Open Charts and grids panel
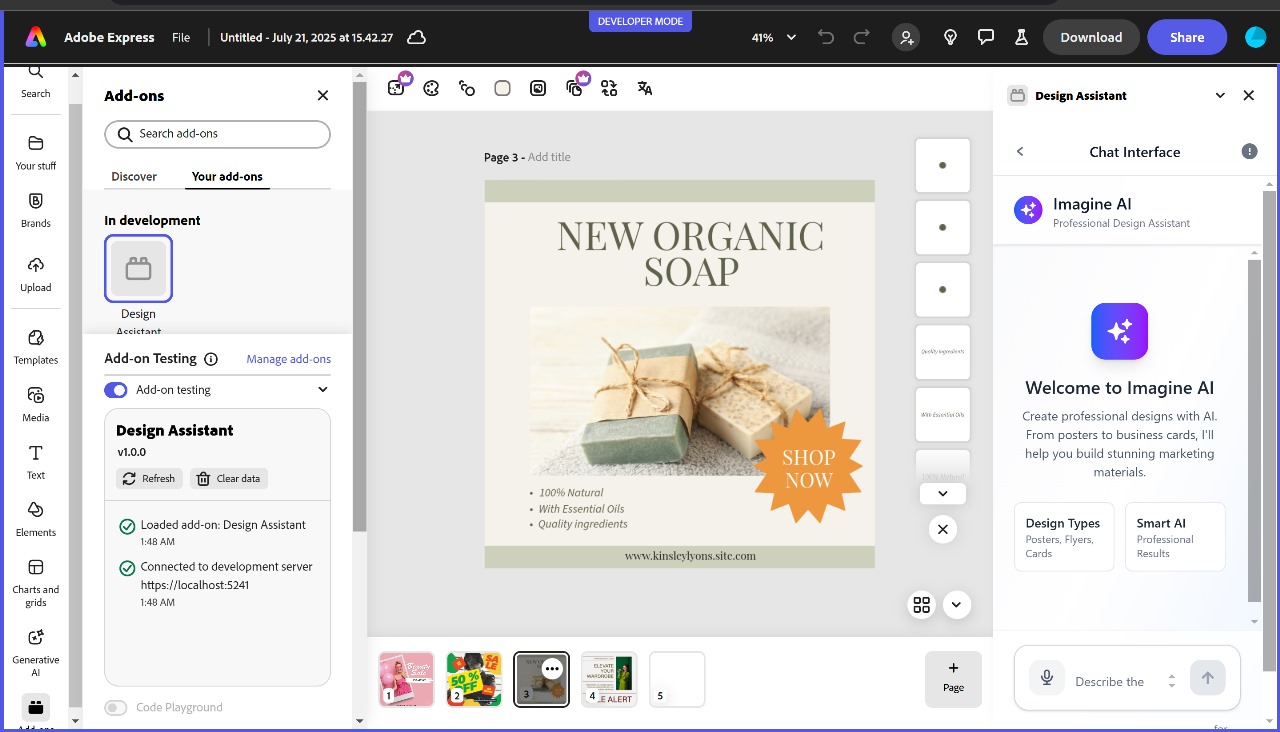Viewport: 1280px width, 732px height. 36,582
